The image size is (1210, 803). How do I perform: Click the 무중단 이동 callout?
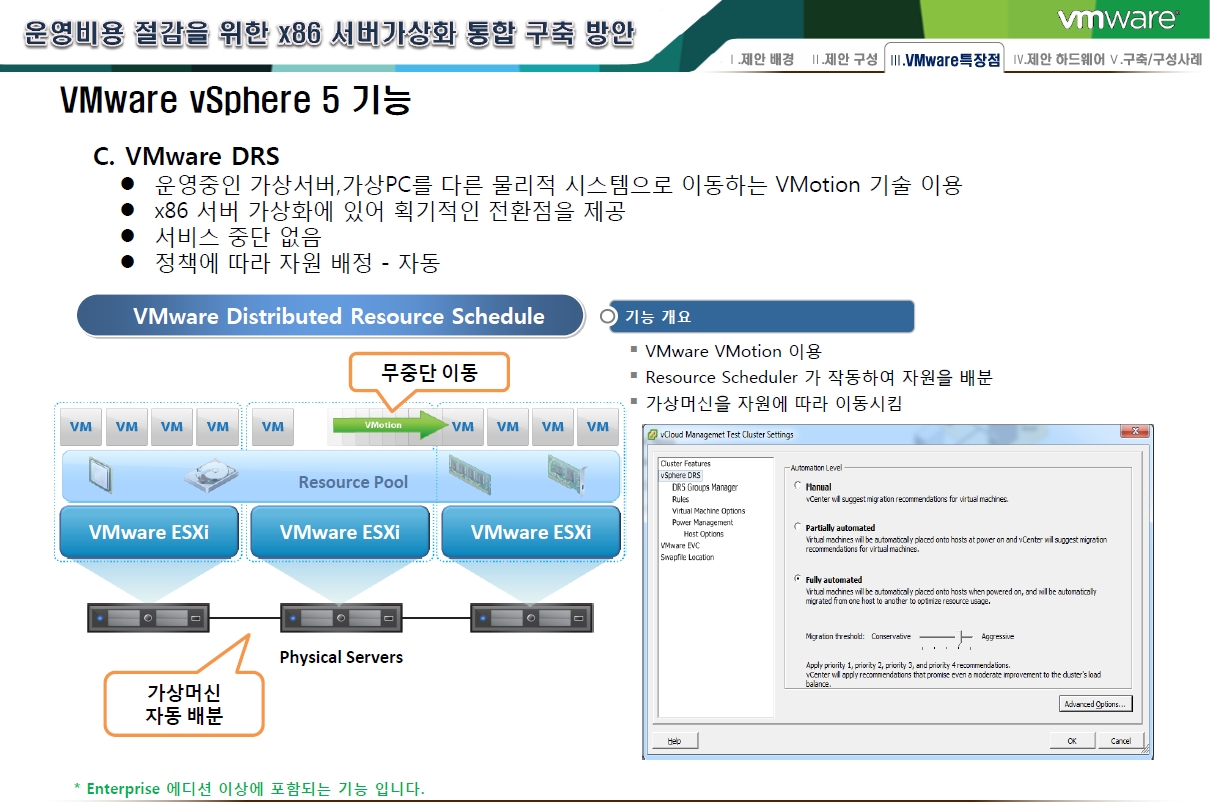click(430, 374)
